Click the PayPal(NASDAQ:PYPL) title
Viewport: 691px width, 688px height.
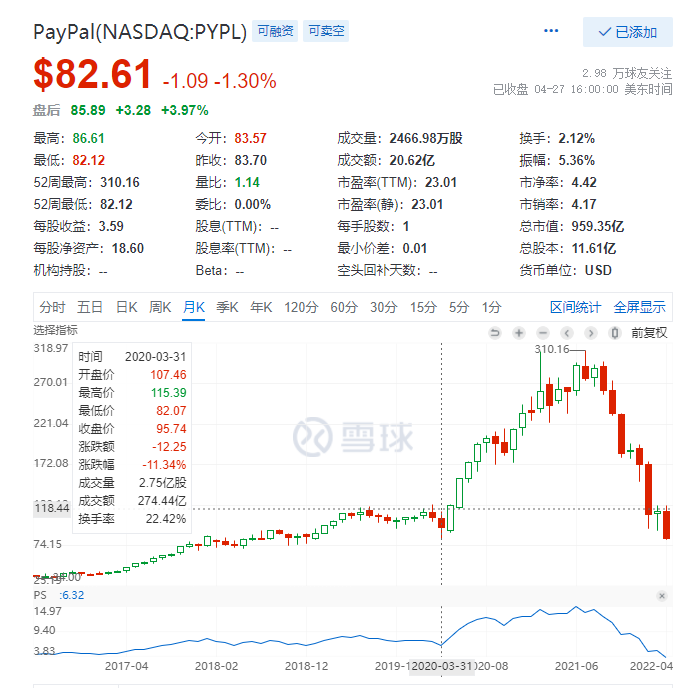point(140,32)
